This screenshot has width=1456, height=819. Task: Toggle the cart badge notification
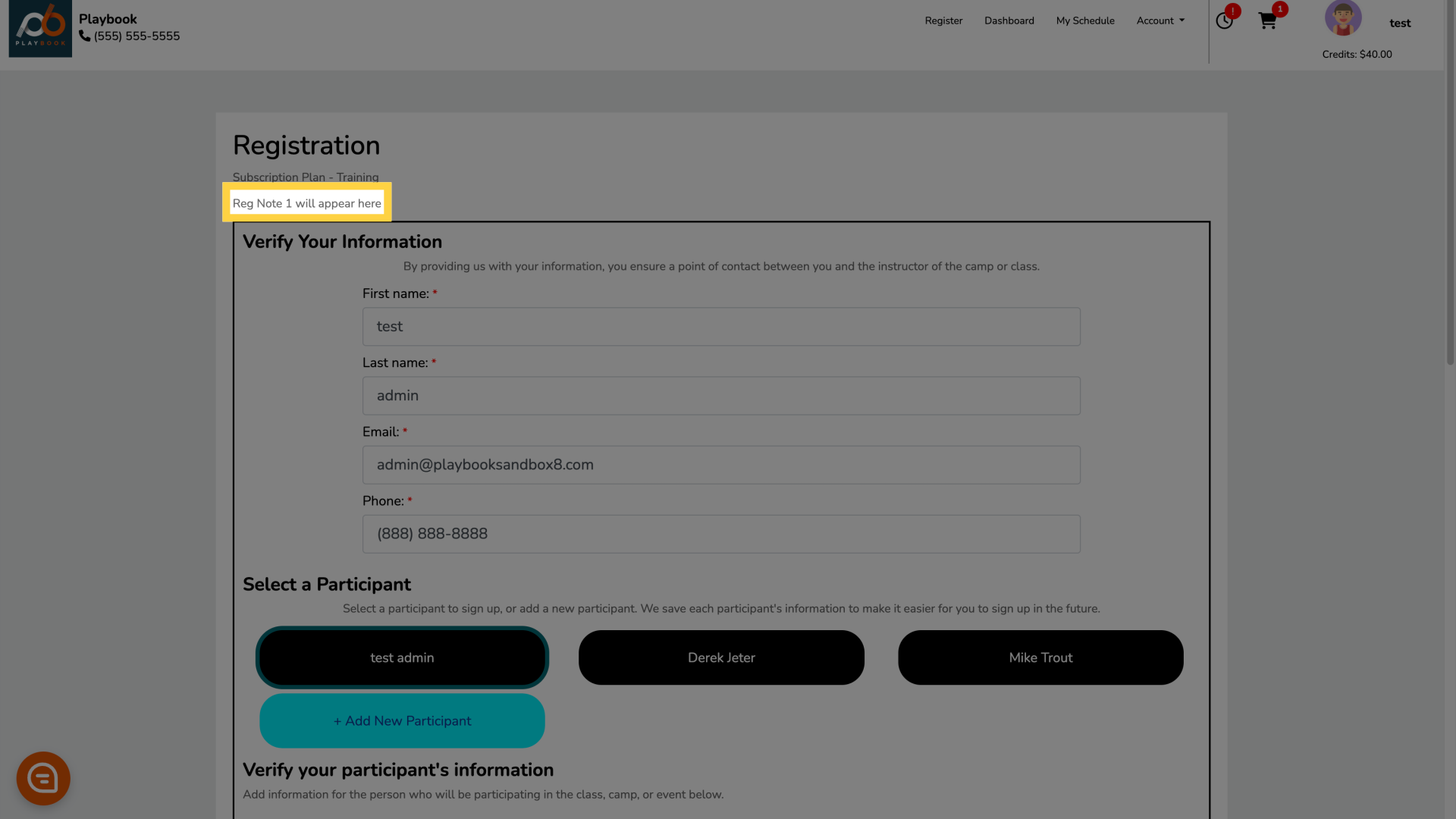pyautogui.click(x=1281, y=9)
